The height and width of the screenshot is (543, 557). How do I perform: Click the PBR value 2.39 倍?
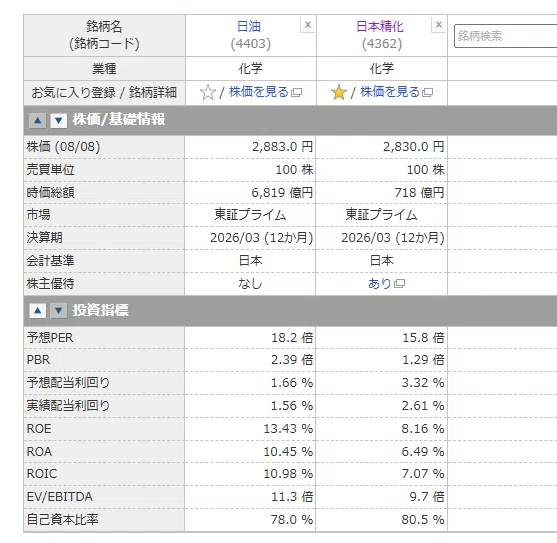point(292,360)
